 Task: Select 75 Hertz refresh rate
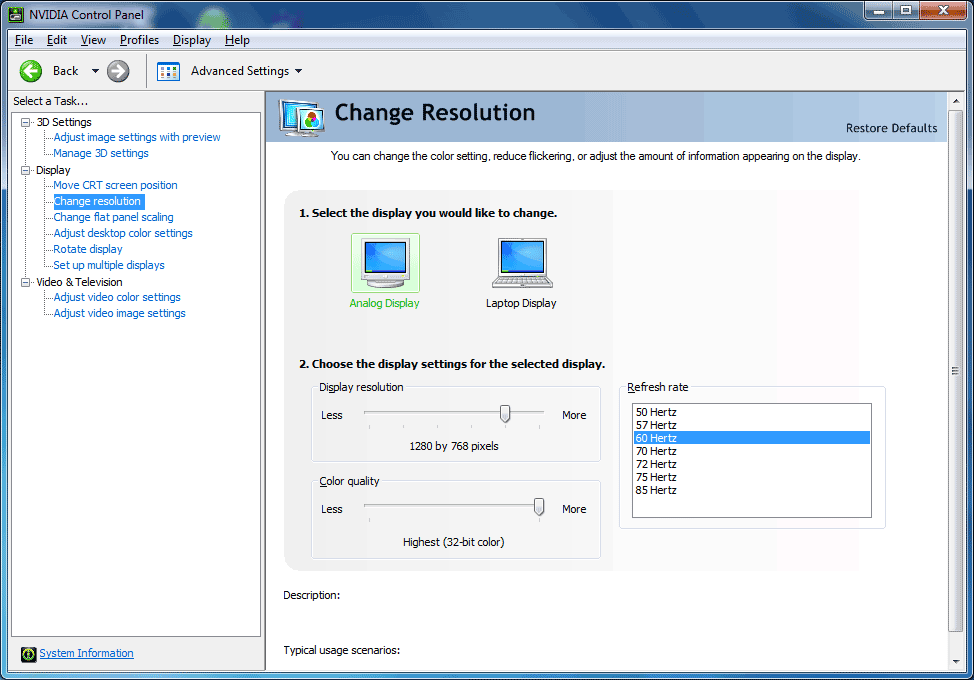[751, 477]
